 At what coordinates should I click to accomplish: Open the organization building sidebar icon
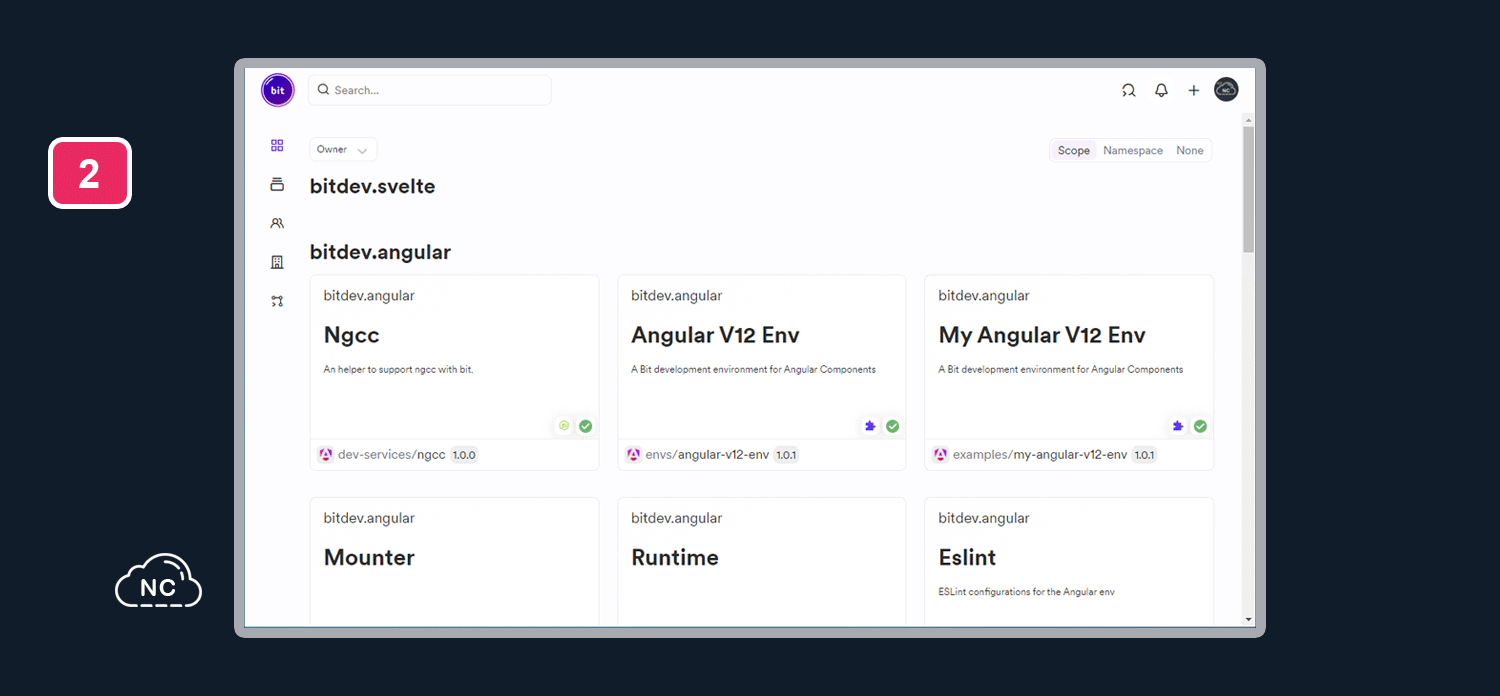(277, 262)
